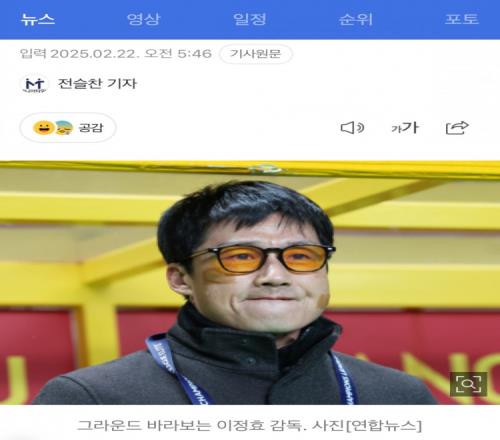Click the smiling face emoji
Image resolution: width=500 pixels, height=440 pixels.
(x=43, y=128)
